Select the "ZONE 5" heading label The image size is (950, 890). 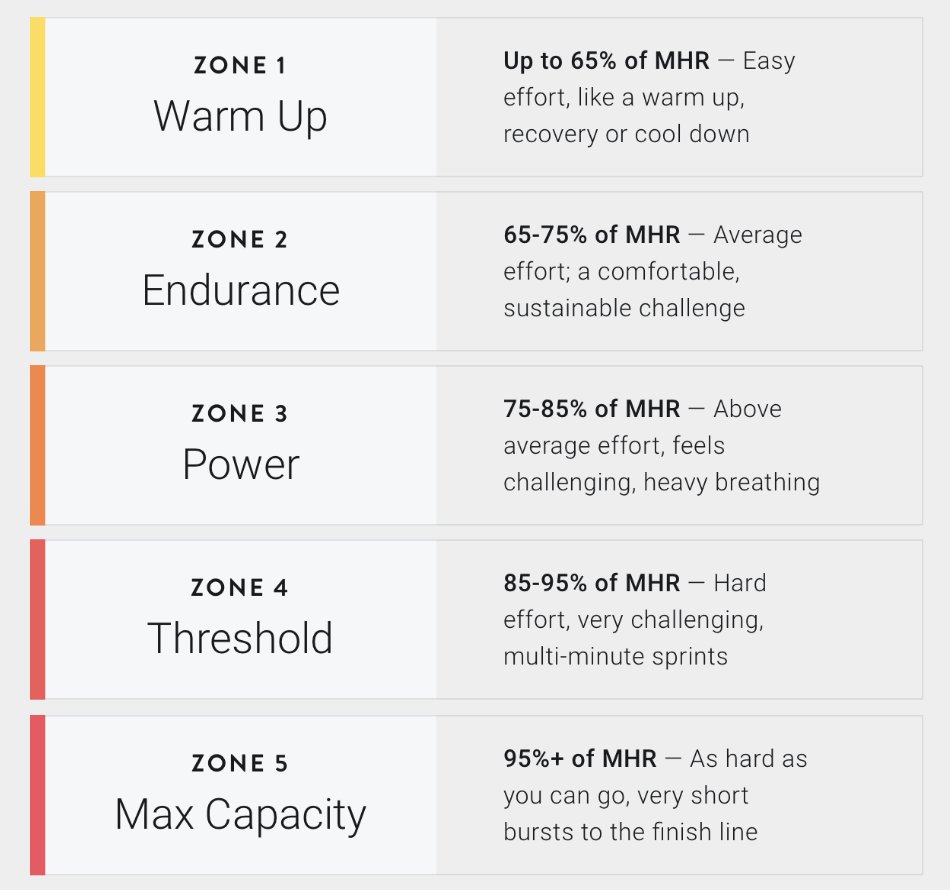[x=240, y=764]
